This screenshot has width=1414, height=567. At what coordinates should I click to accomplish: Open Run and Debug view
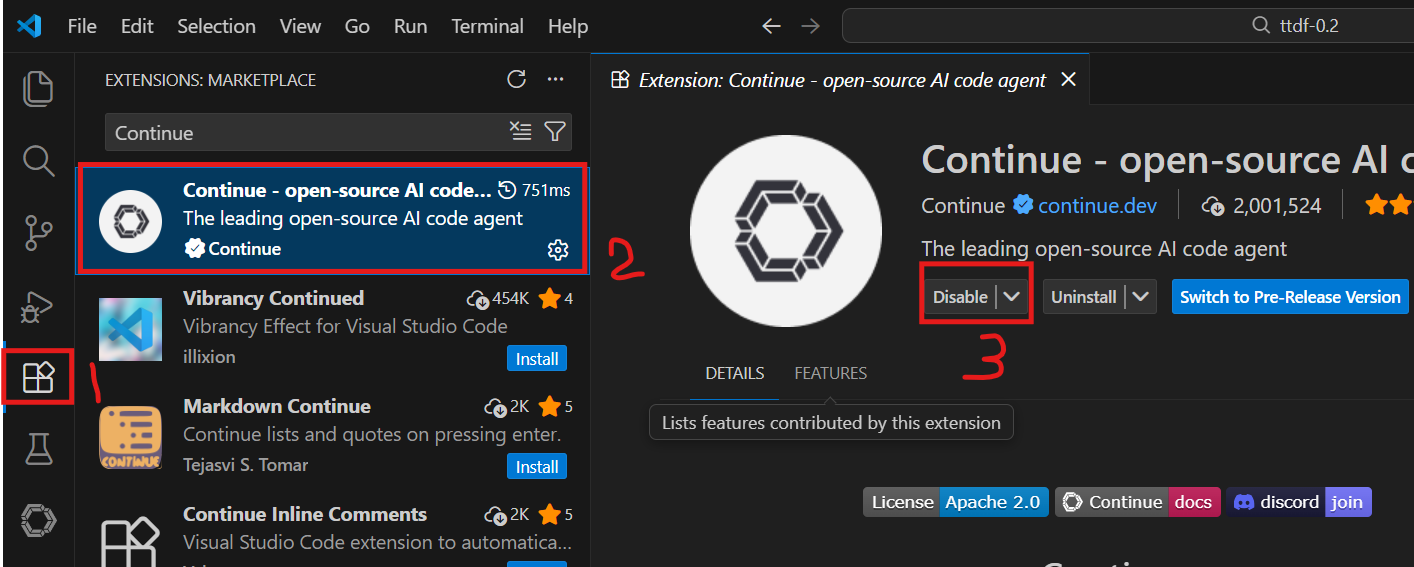(38, 306)
